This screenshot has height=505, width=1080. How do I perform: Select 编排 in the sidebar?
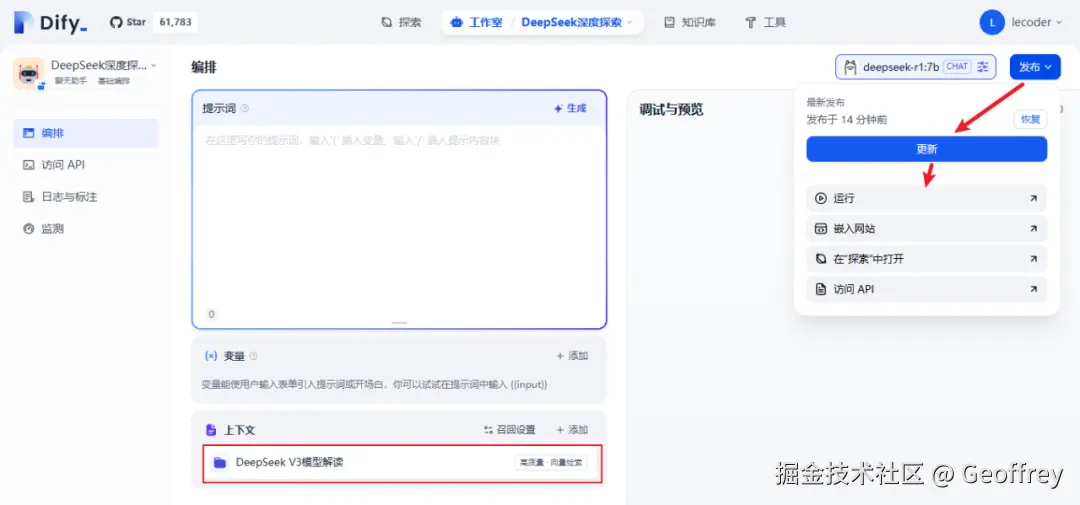85,133
